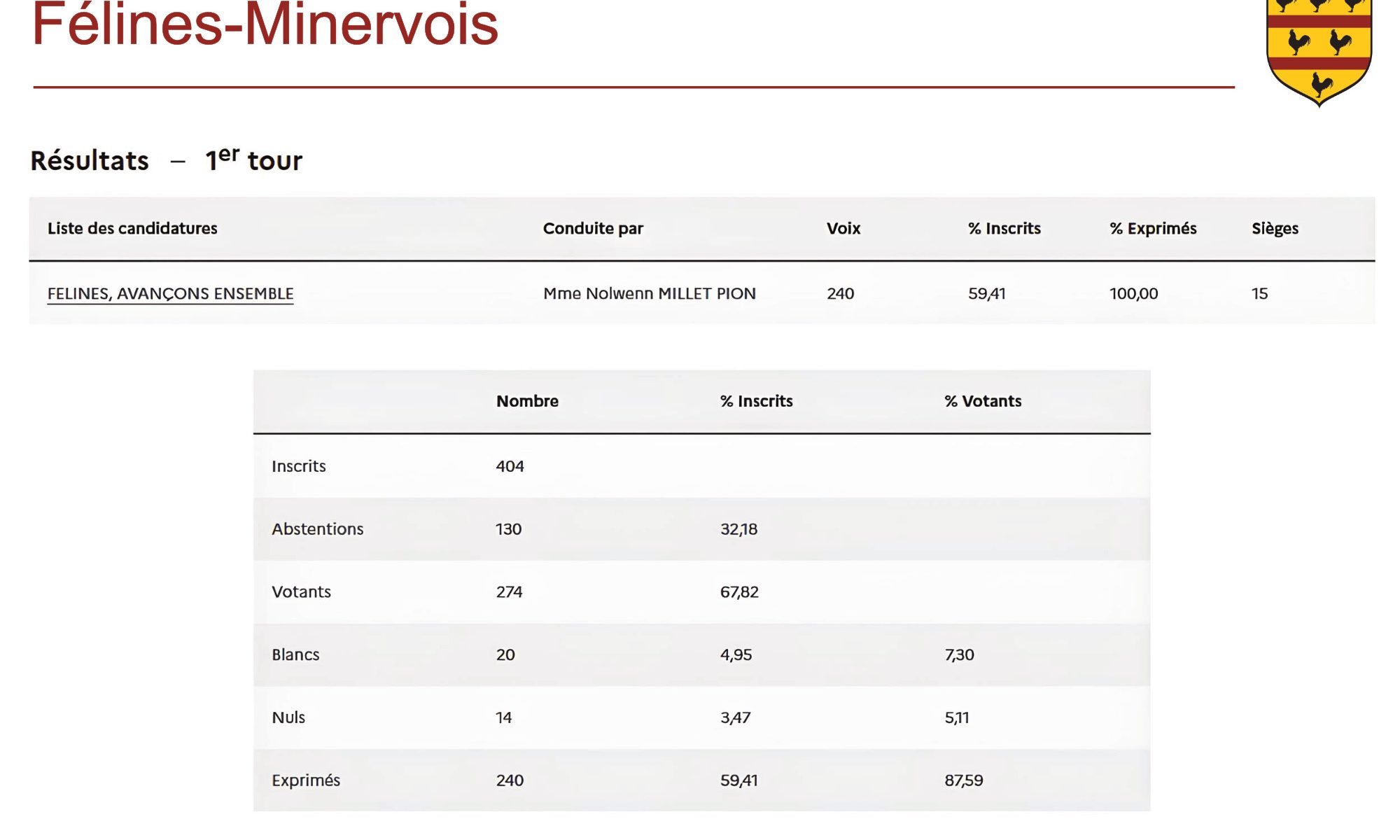Click the Votants row showing 274
Image resolution: width=1400 pixels, height=840 pixels.
click(509, 591)
